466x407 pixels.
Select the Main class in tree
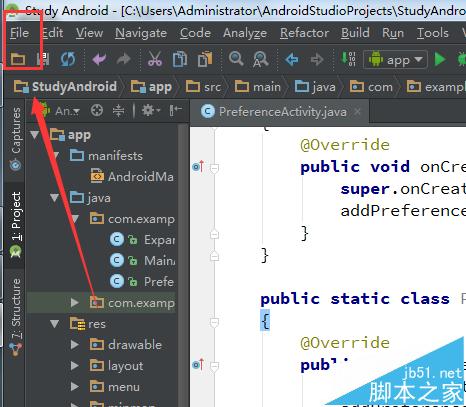pos(143,261)
